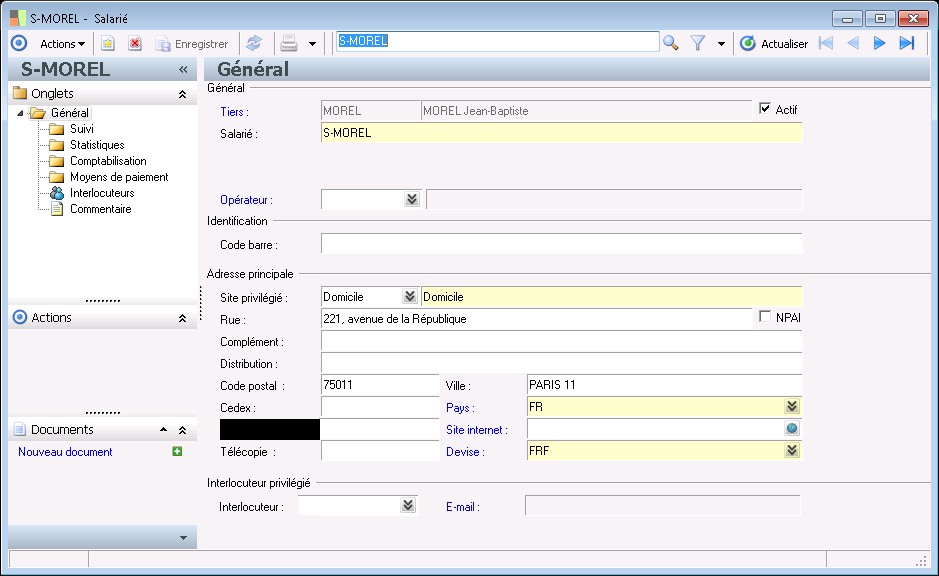This screenshot has width=939, height=576.
Task: Enable the NPAI checkbox
Action: pos(766,317)
